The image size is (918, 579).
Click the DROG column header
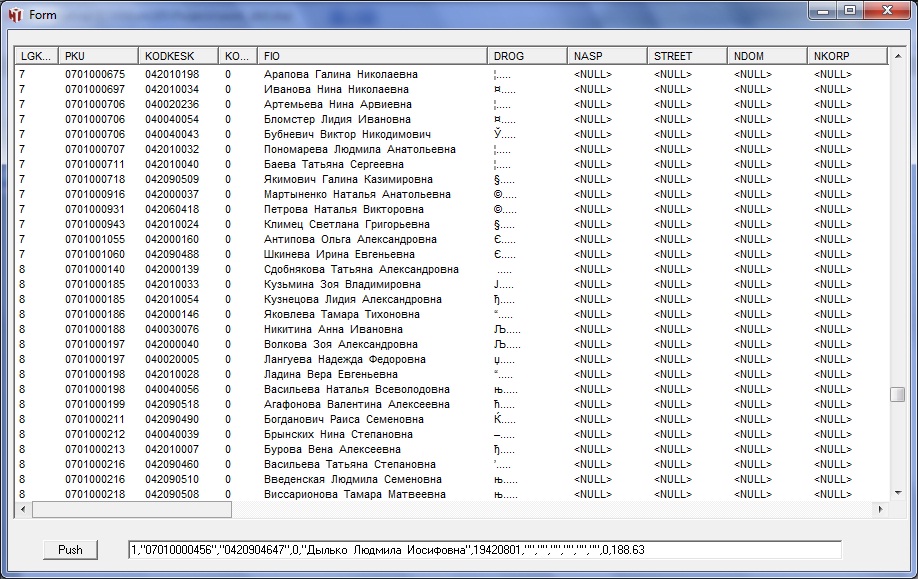(x=527, y=56)
